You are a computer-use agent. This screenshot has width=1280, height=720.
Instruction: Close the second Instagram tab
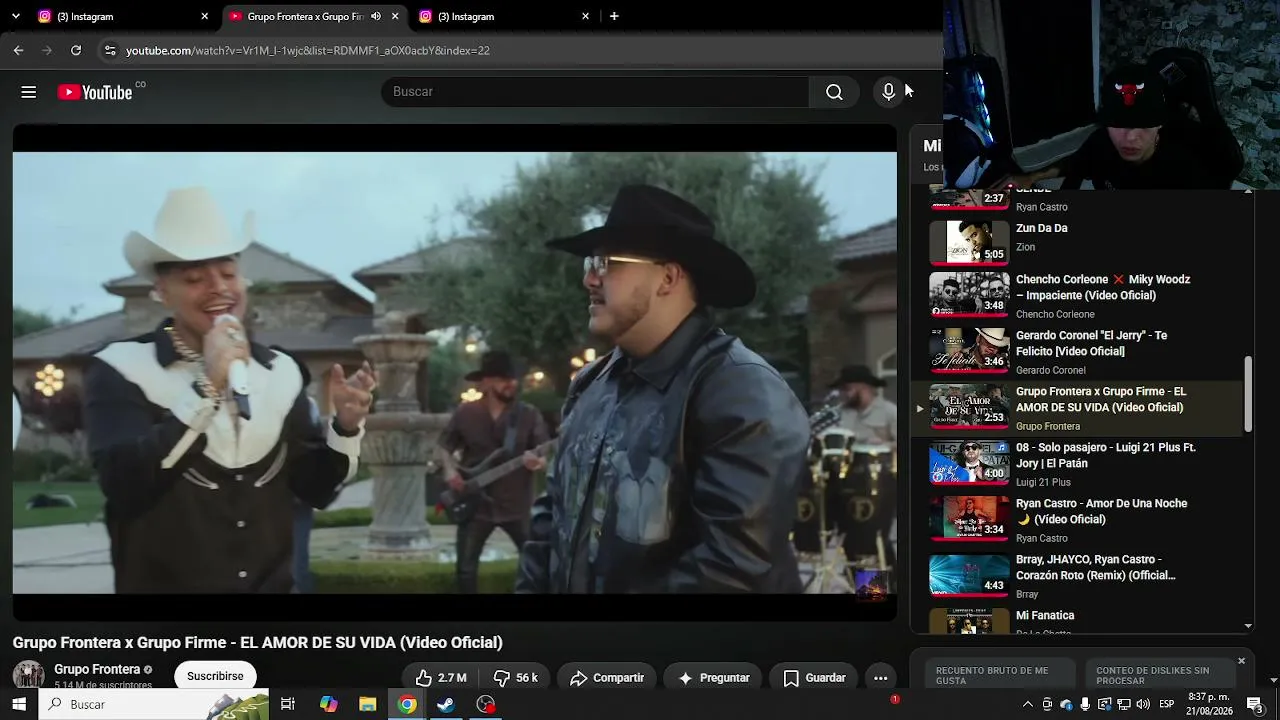tap(585, 16)
